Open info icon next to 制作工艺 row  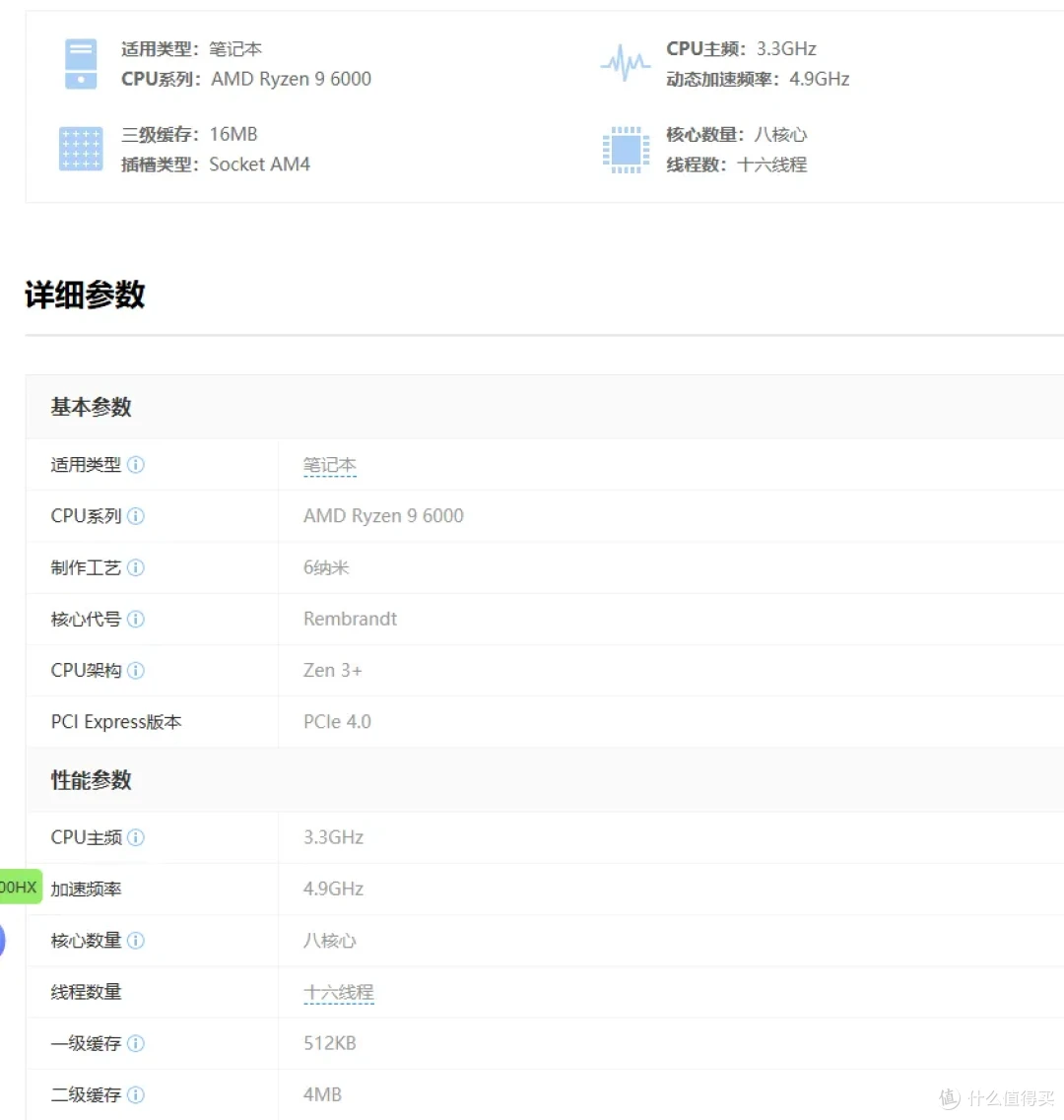[136, 567]
